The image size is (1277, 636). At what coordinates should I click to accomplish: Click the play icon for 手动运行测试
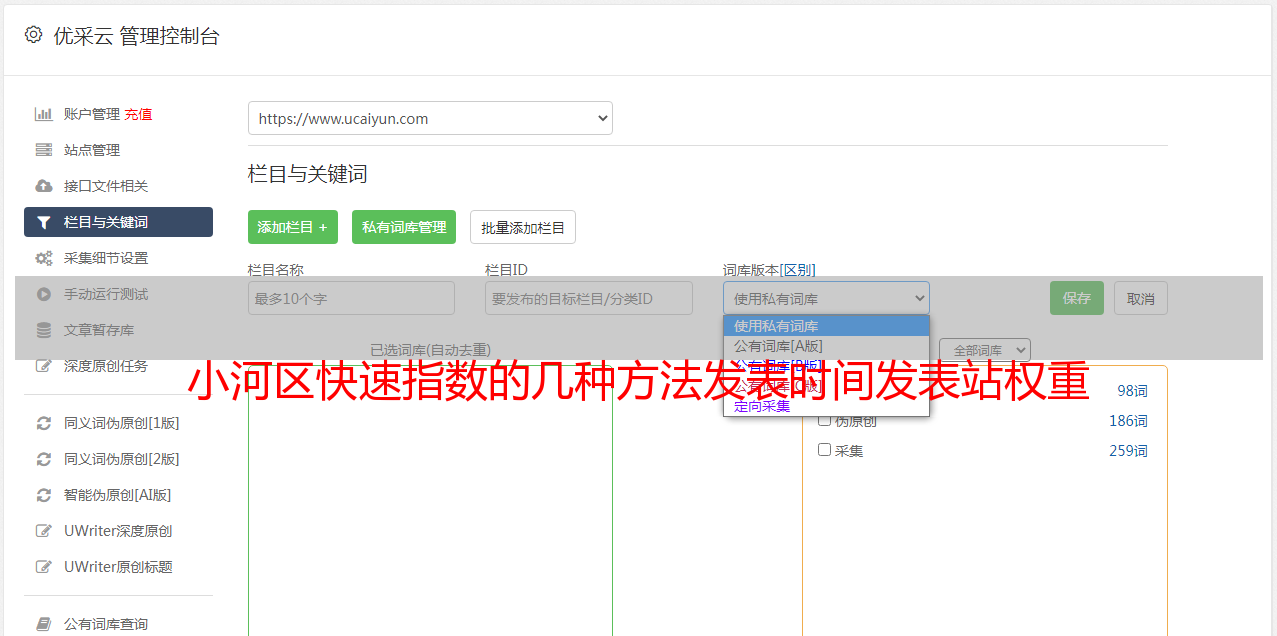(x=43, y=294)
